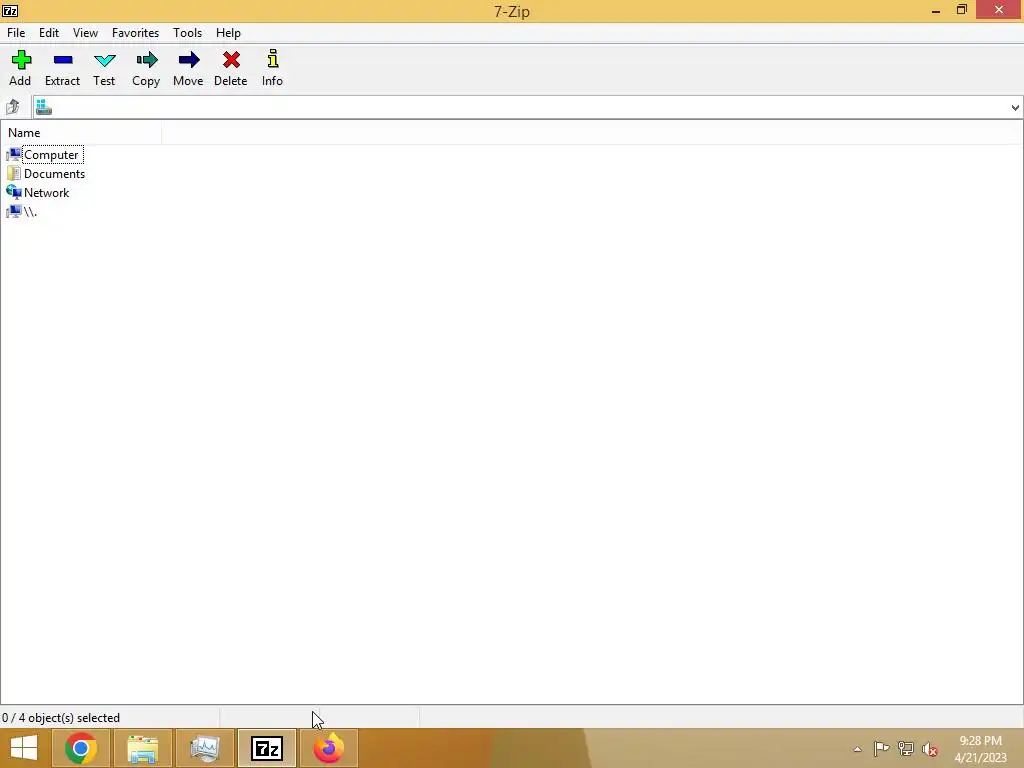Open the Favorites menu

(x=135, y=33)
